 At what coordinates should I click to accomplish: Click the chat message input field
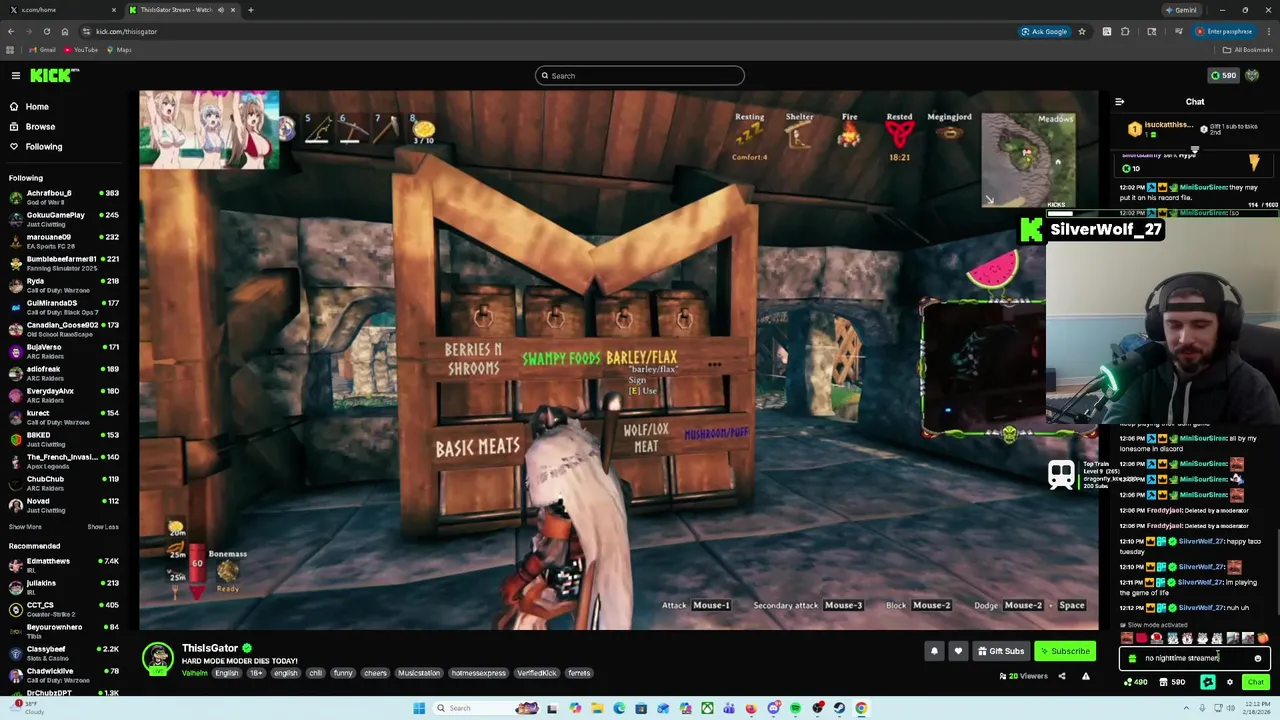(1193, 658)
